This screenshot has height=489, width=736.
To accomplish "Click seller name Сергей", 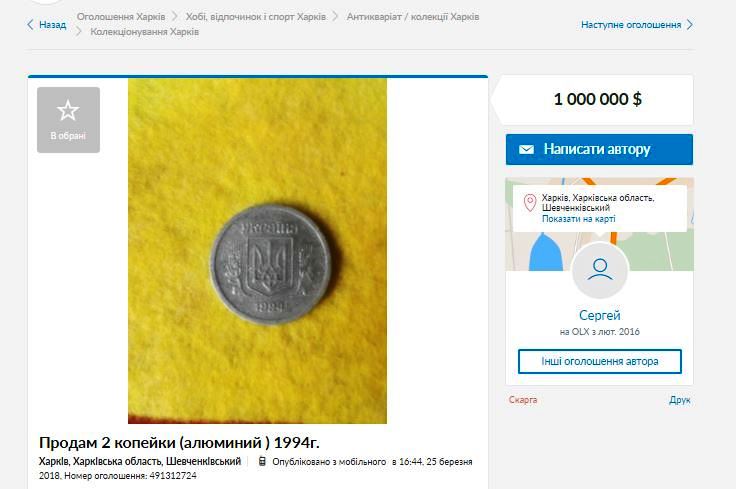I will tap(600, 315).
